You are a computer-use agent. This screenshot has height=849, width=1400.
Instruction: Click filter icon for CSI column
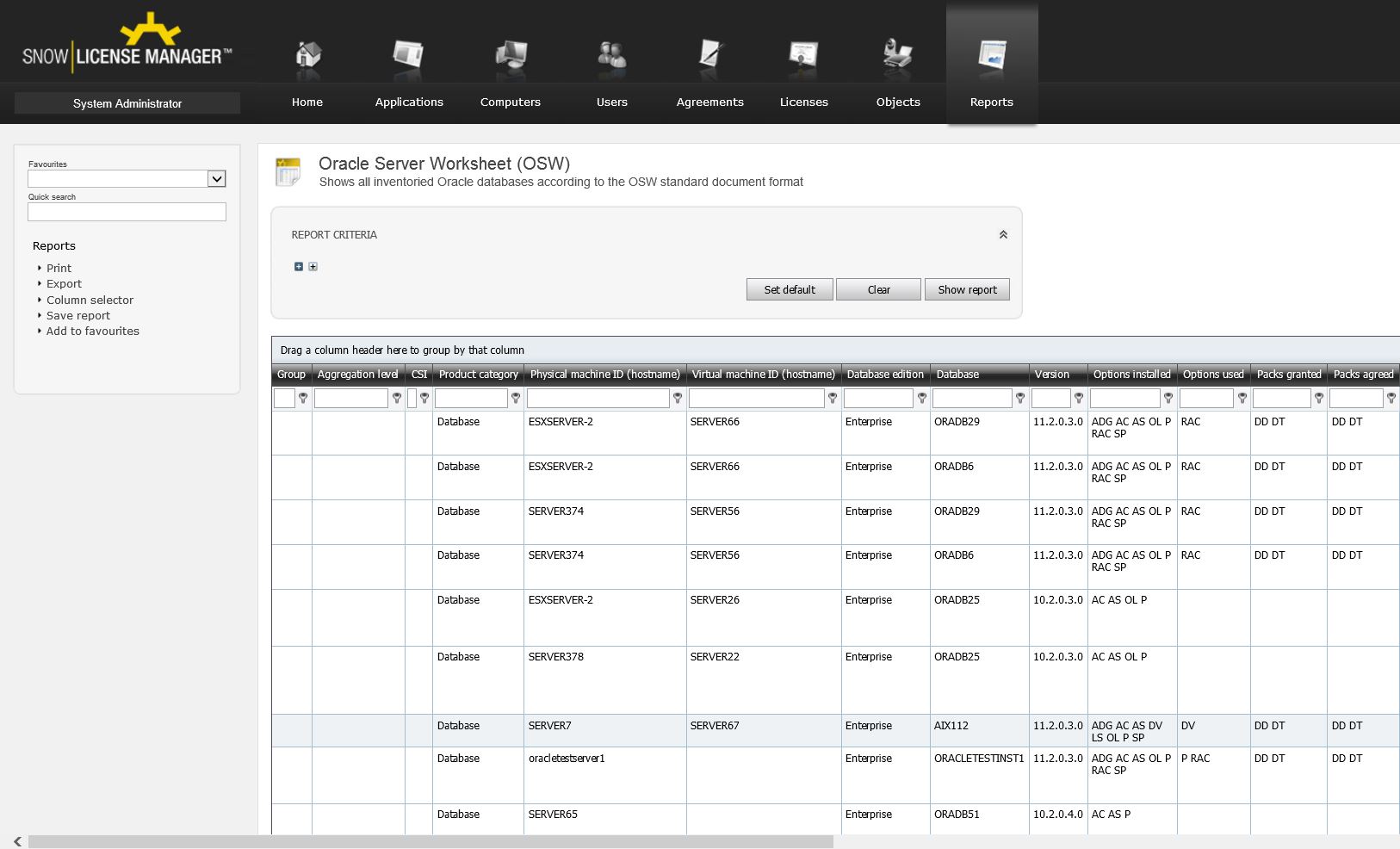coord(424,398)
